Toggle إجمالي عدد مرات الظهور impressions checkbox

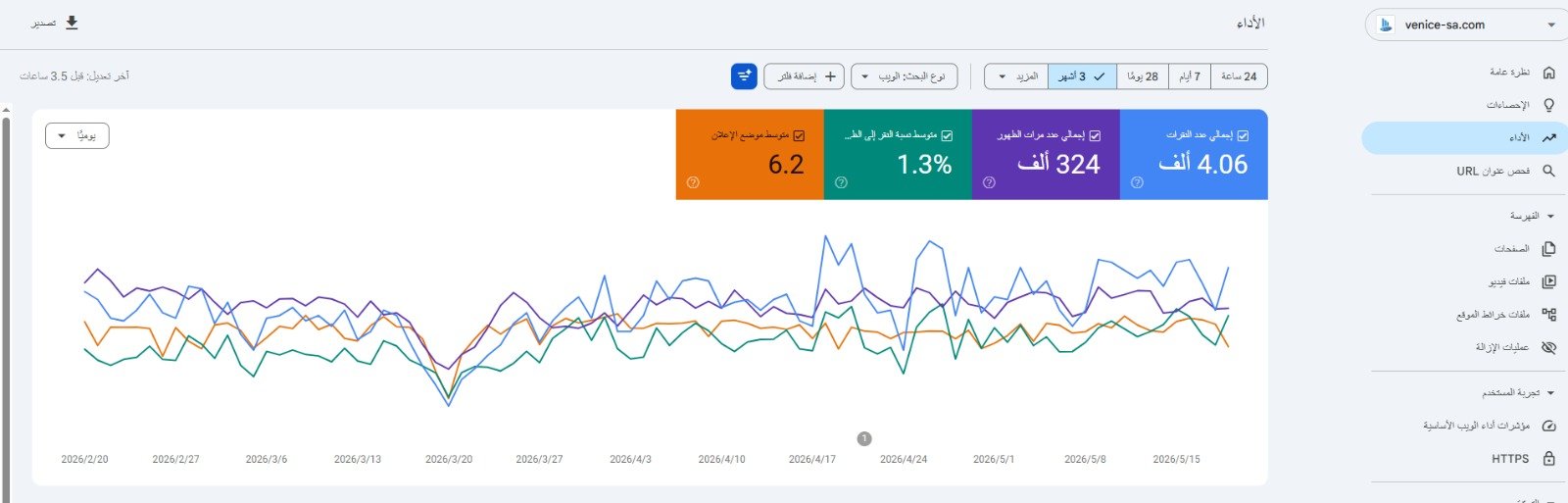tap(1095, 136)
